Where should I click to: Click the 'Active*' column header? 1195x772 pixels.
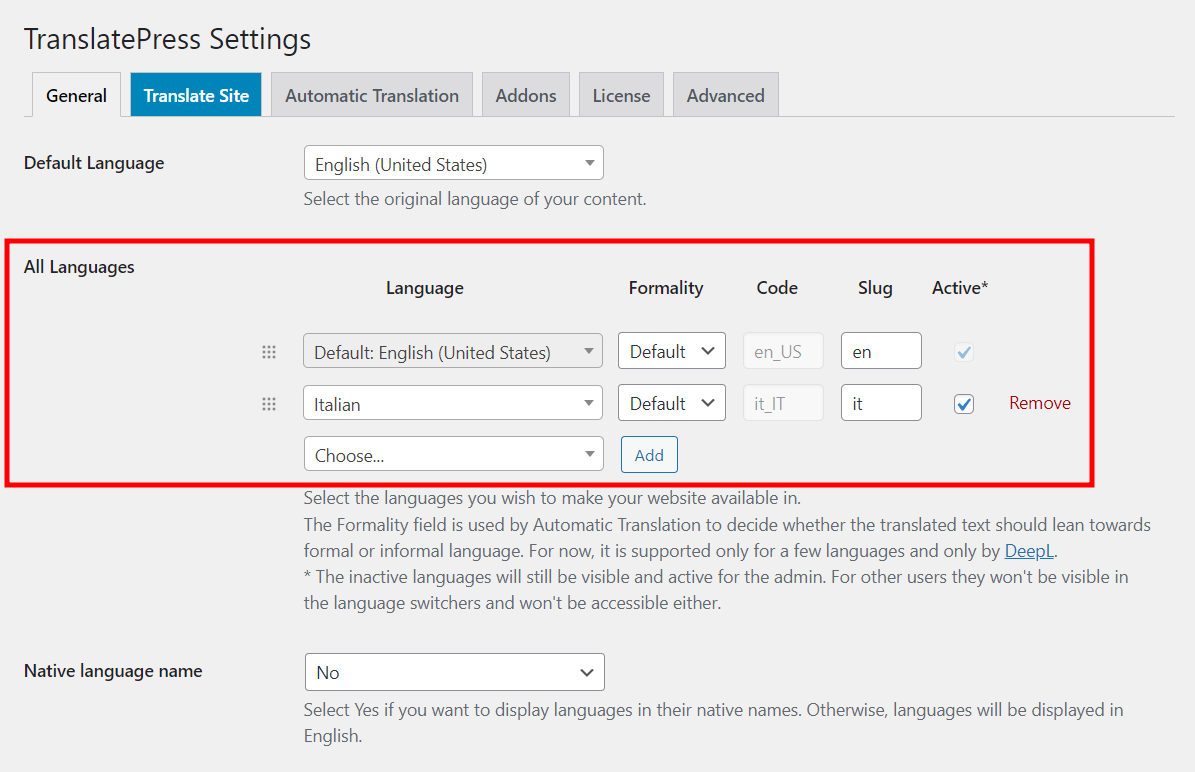pos(960,288)
